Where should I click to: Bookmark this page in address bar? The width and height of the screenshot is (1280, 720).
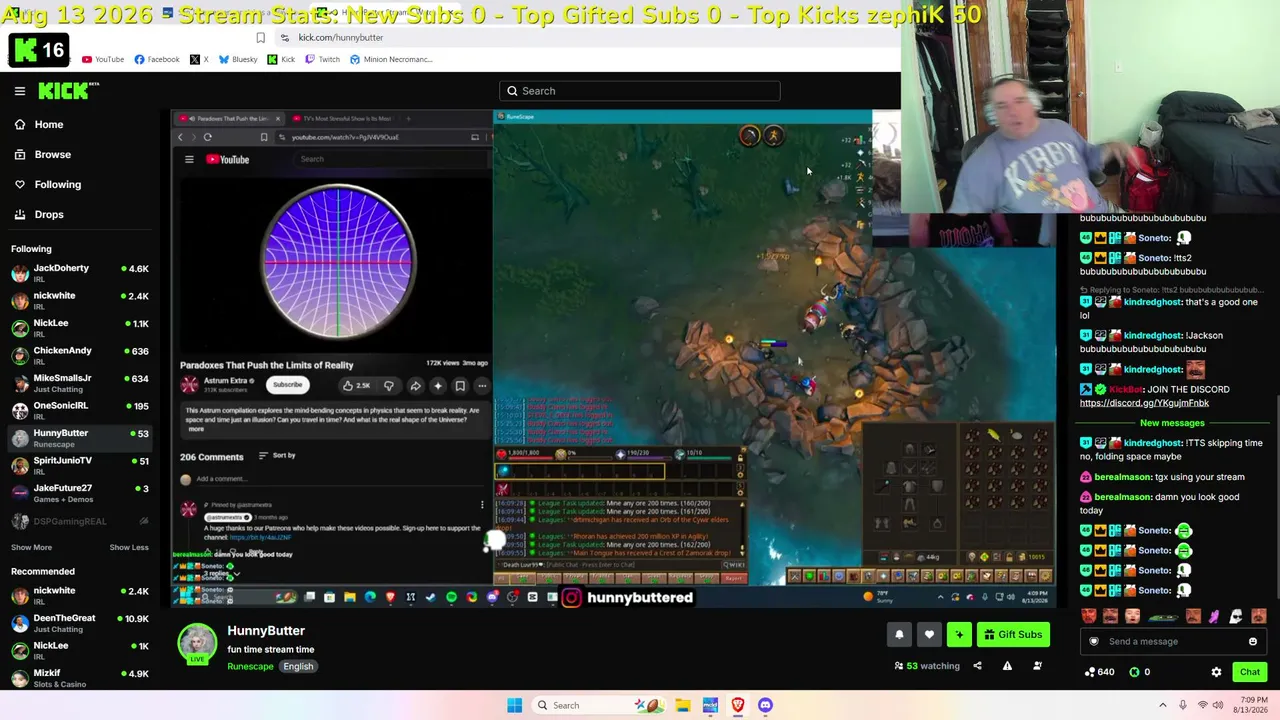261,38
